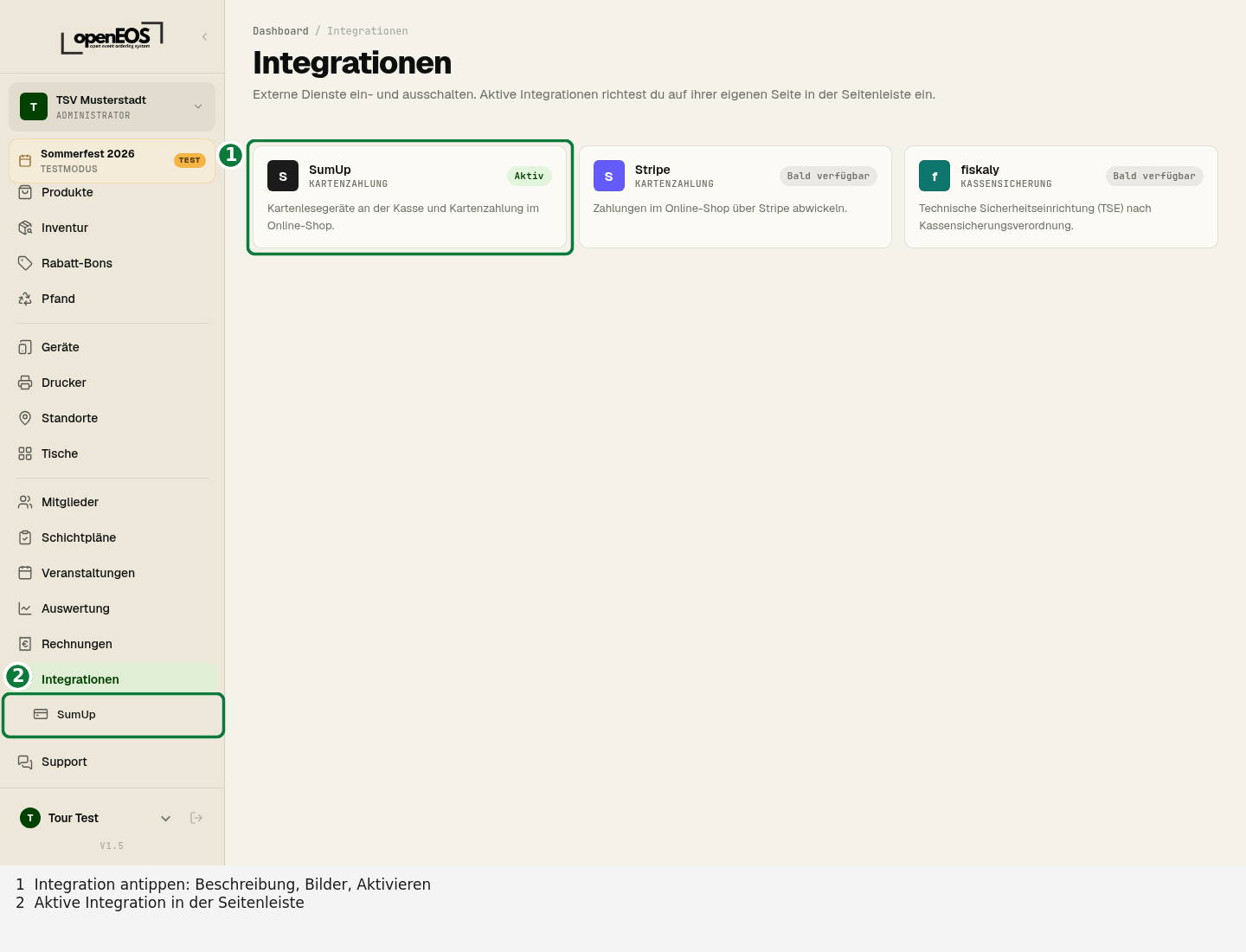Viewport: 1246px width, 952px height.
Task: Click the purple Stripe S logo
Action: [609, 176]
